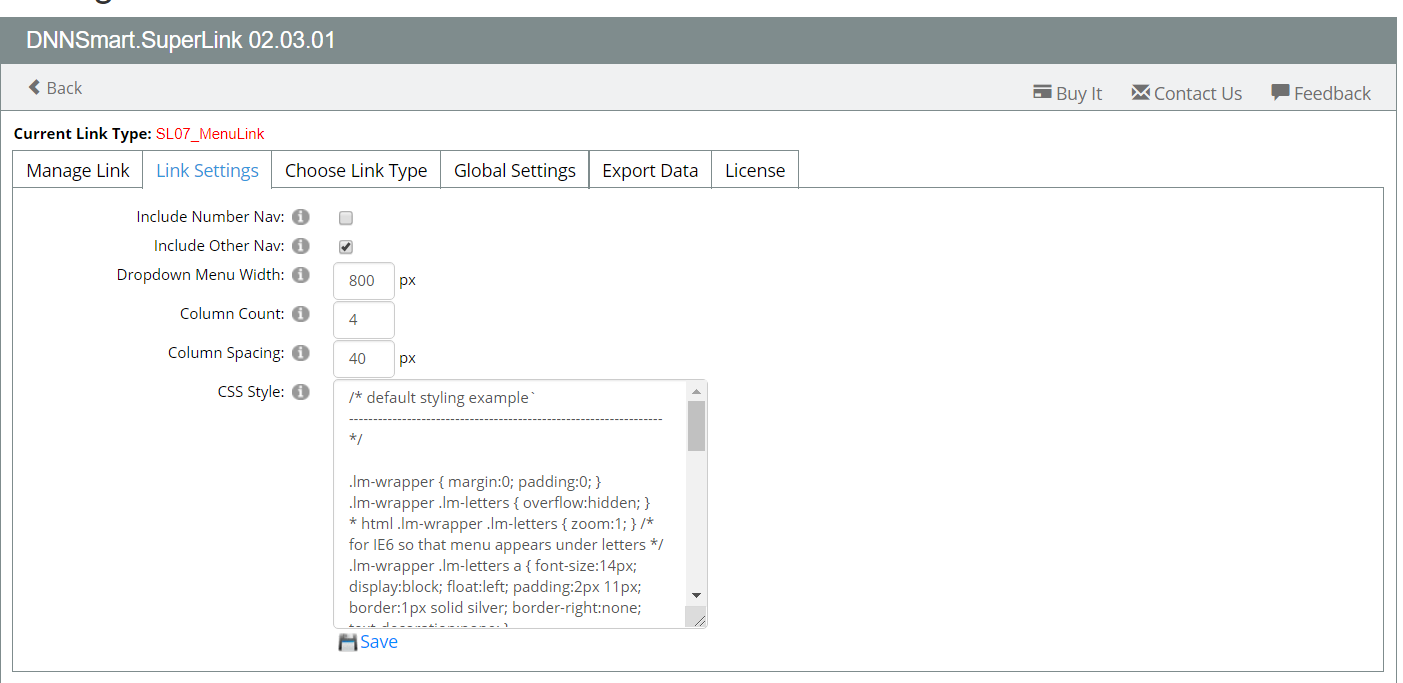Screen dimensions: 1403x683
Task: Click info icon beside Column Count
Action: pos(301,313)
